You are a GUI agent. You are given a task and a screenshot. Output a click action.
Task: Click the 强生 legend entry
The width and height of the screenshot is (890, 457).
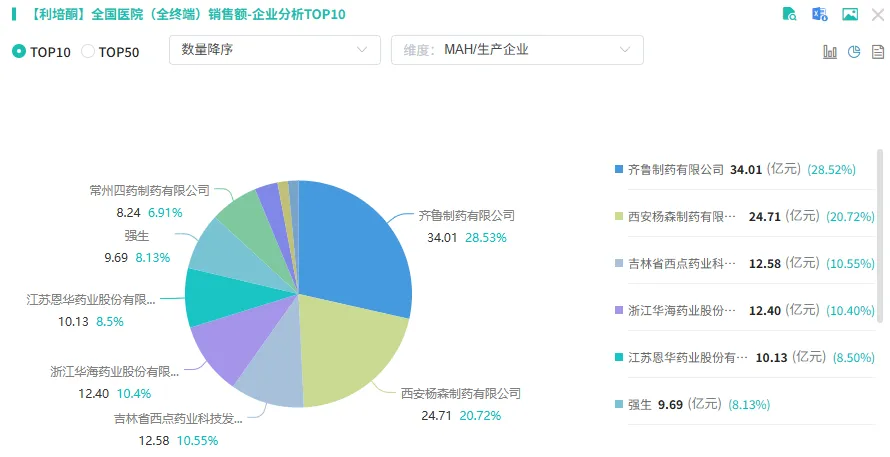(x=640, y=405)
